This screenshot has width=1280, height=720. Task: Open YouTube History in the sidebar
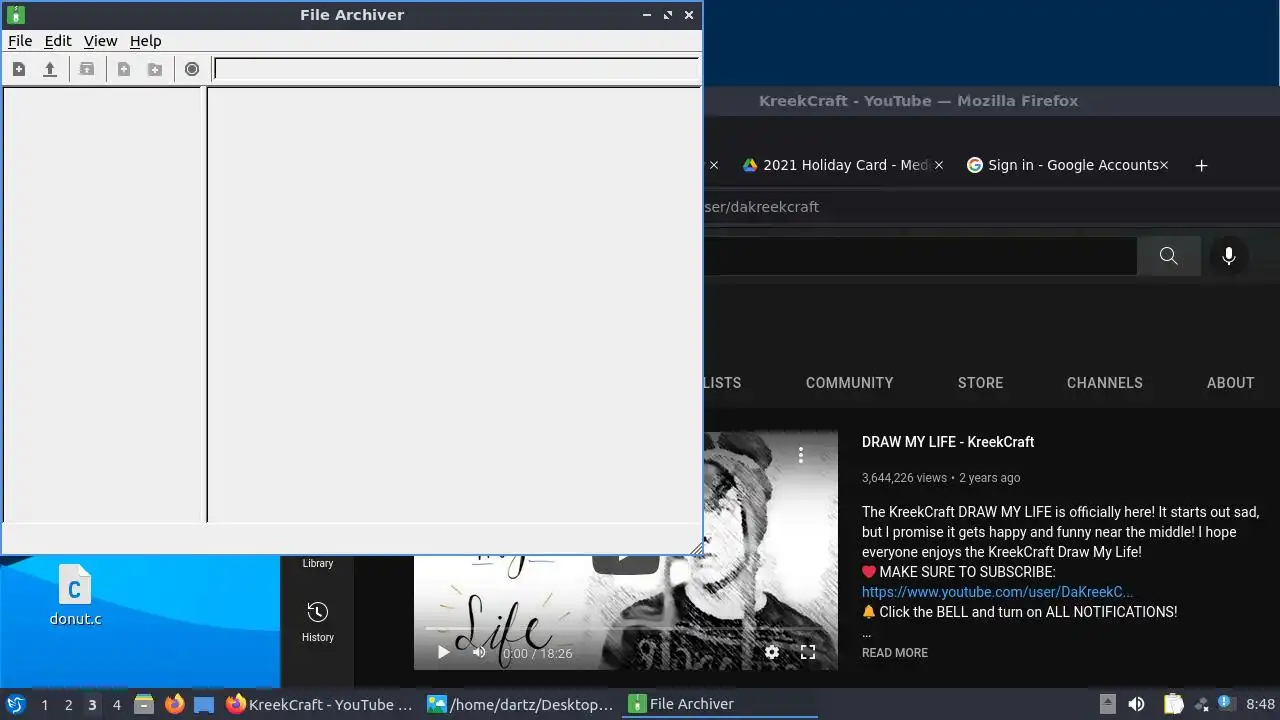pos(318,621)
